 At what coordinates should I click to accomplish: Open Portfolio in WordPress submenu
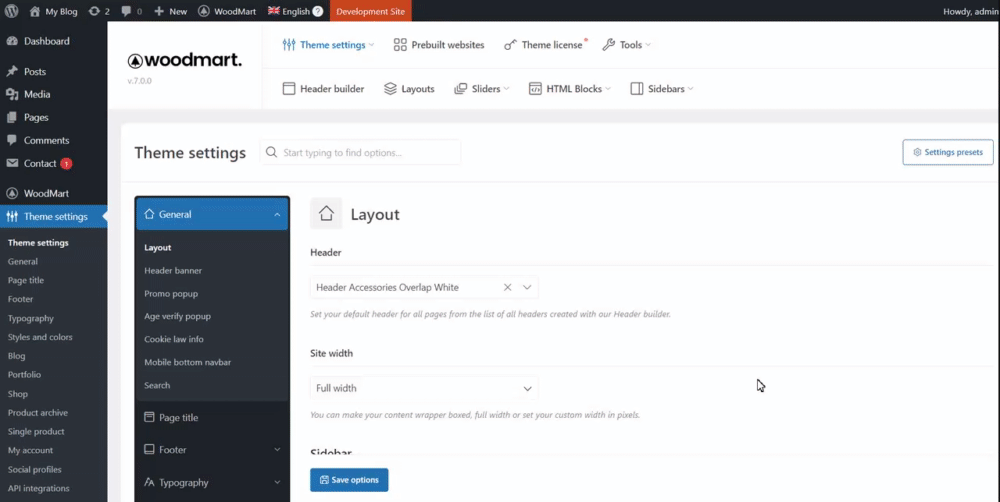(x=24, y=374)
